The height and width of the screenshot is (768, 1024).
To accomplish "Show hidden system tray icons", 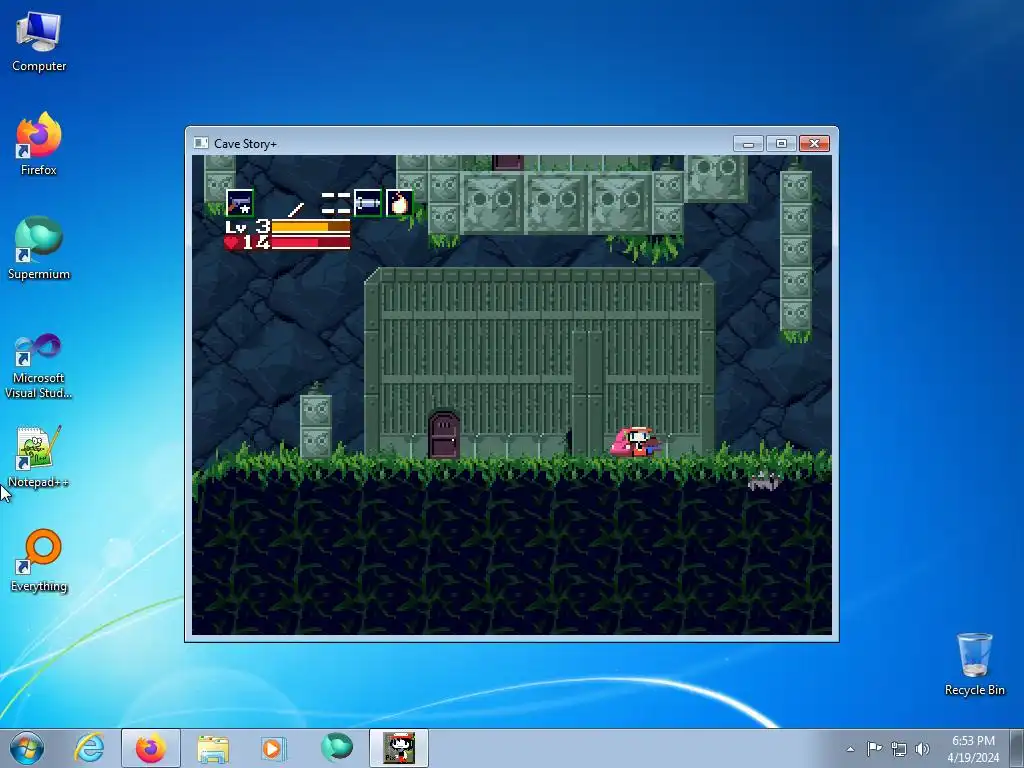I will (850, 749).
